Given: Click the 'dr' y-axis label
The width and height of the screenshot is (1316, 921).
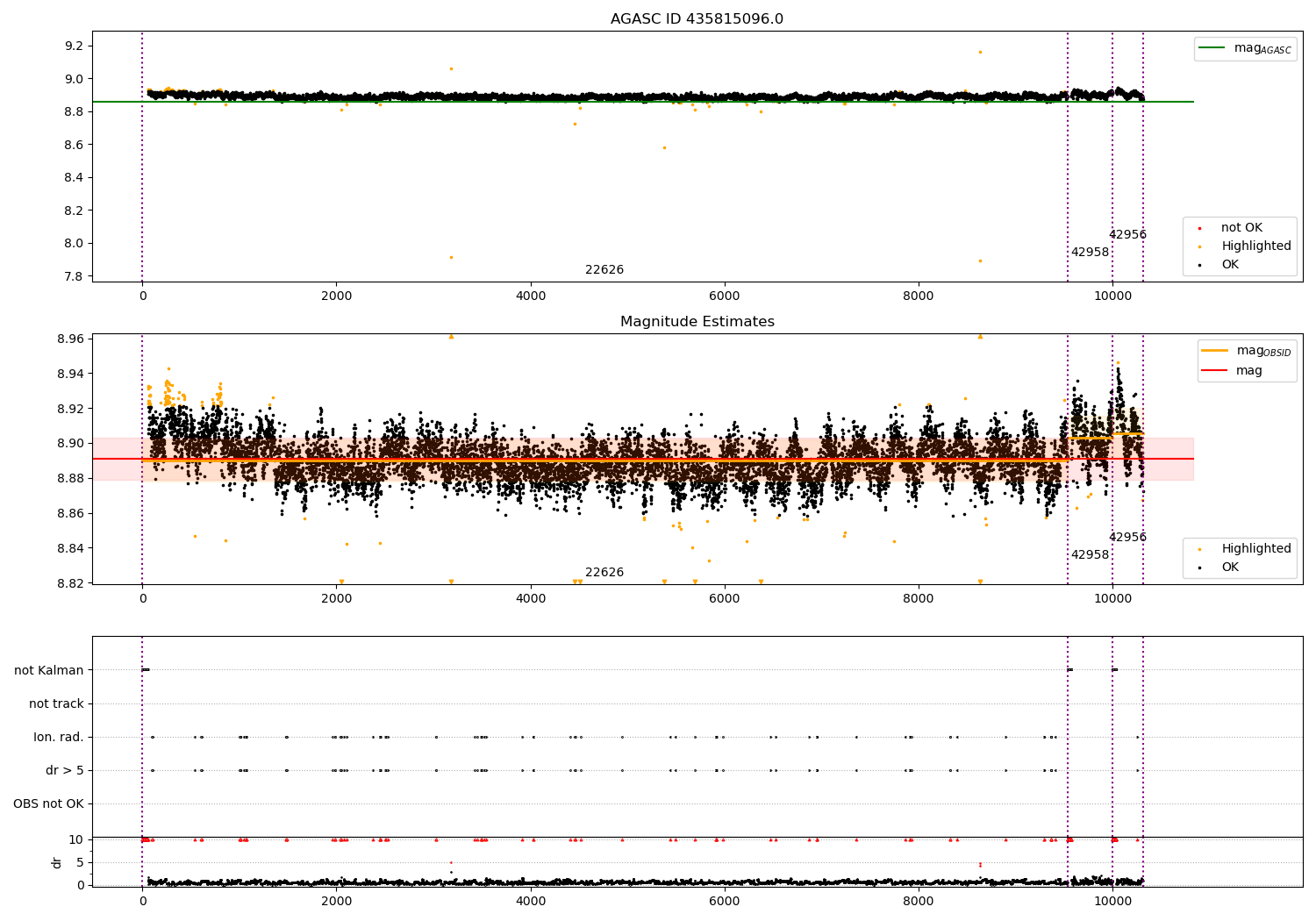Looking at the screenshot, I should tap(57, 862).
